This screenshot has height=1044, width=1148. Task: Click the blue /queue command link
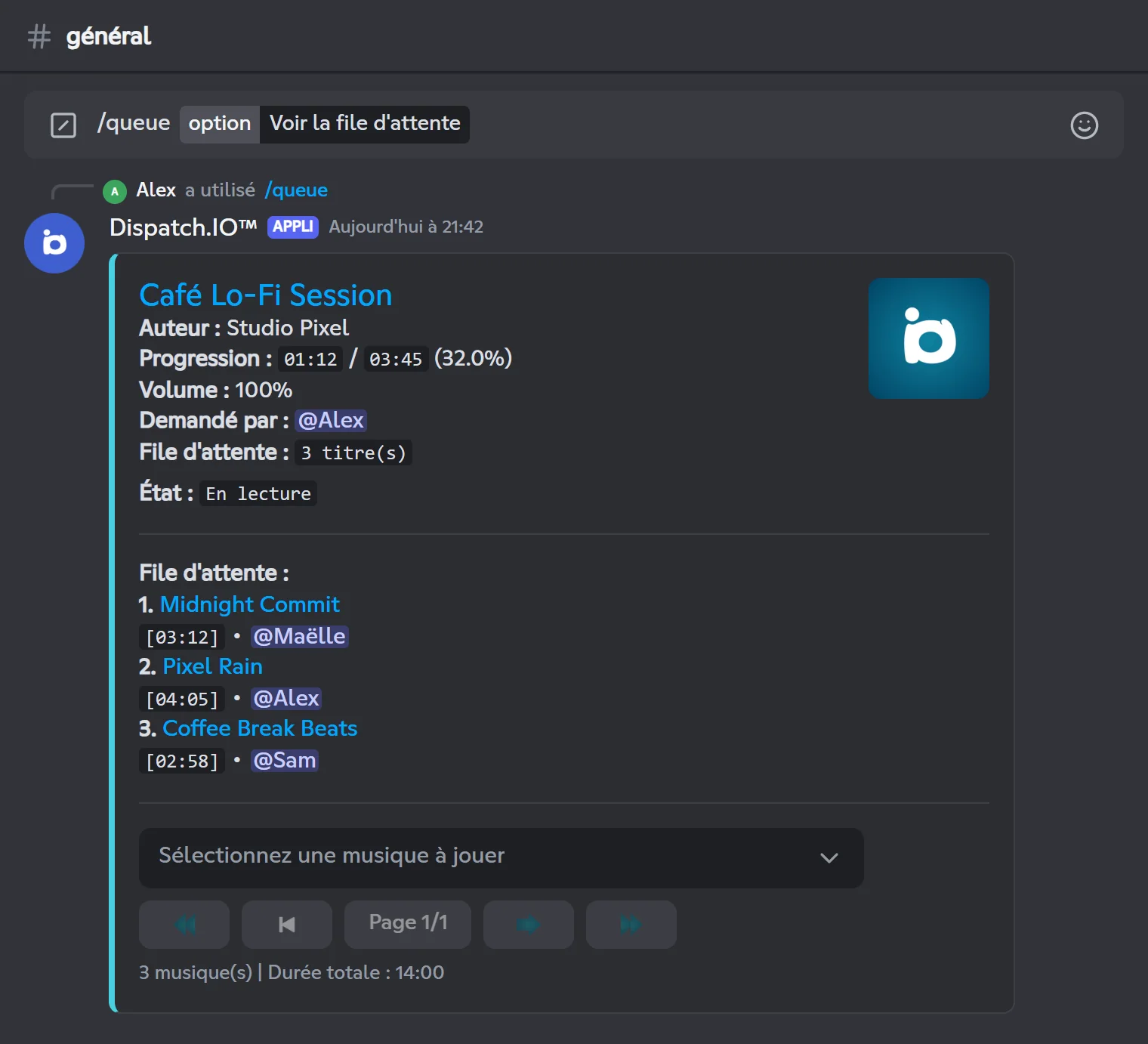296,190
